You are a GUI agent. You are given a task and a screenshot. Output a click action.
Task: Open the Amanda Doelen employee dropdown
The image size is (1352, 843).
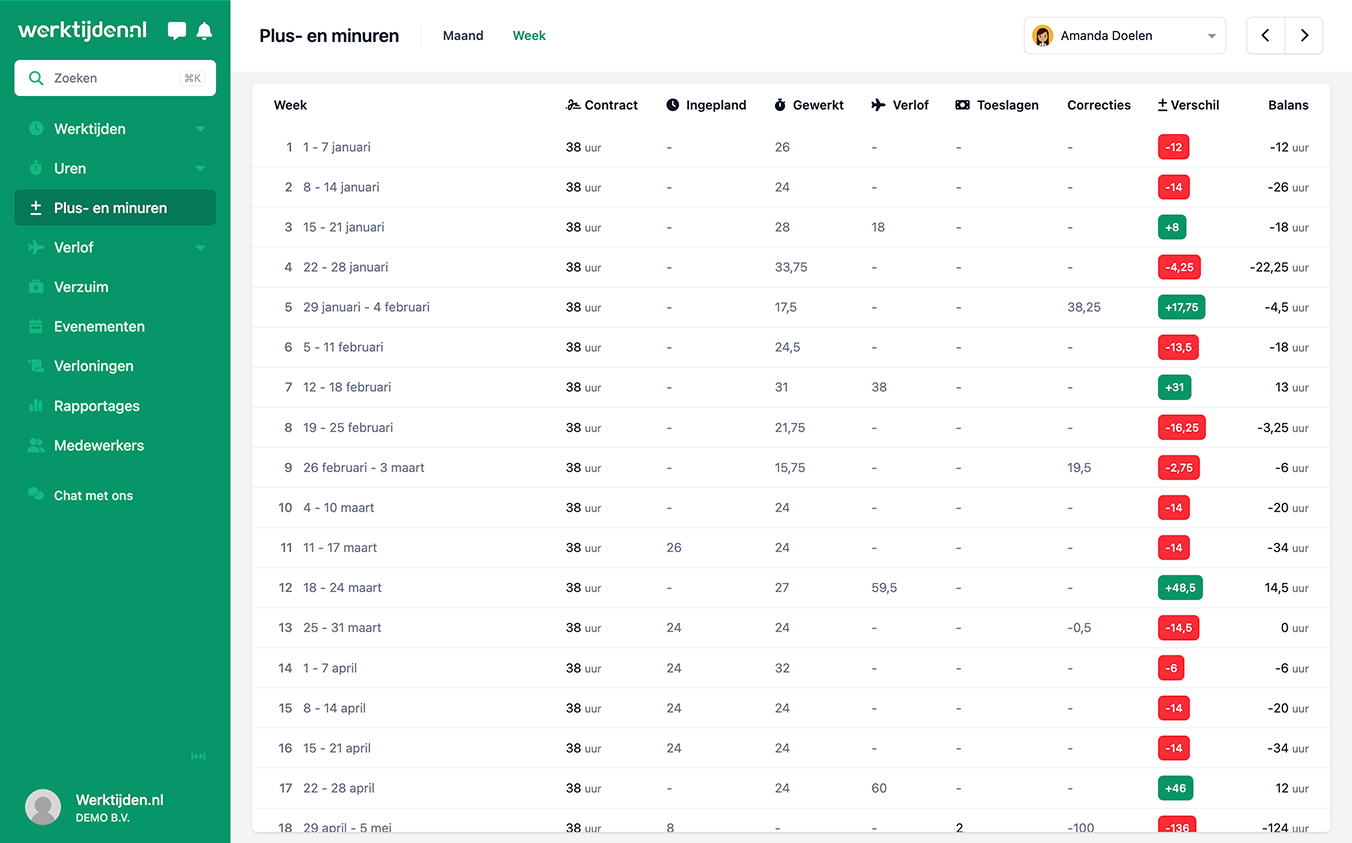coord(1125,36)
